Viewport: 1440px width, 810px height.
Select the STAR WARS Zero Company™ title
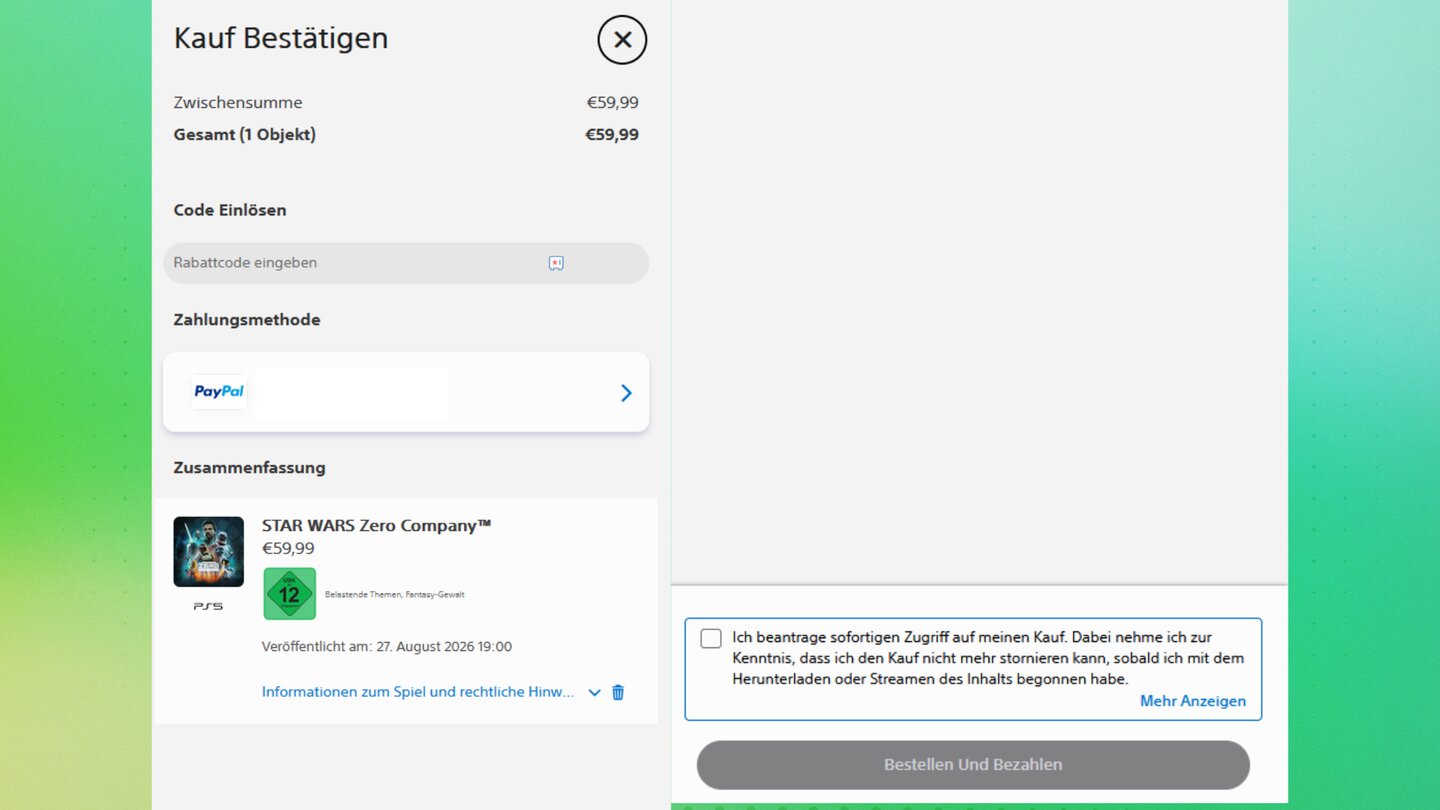377,525
